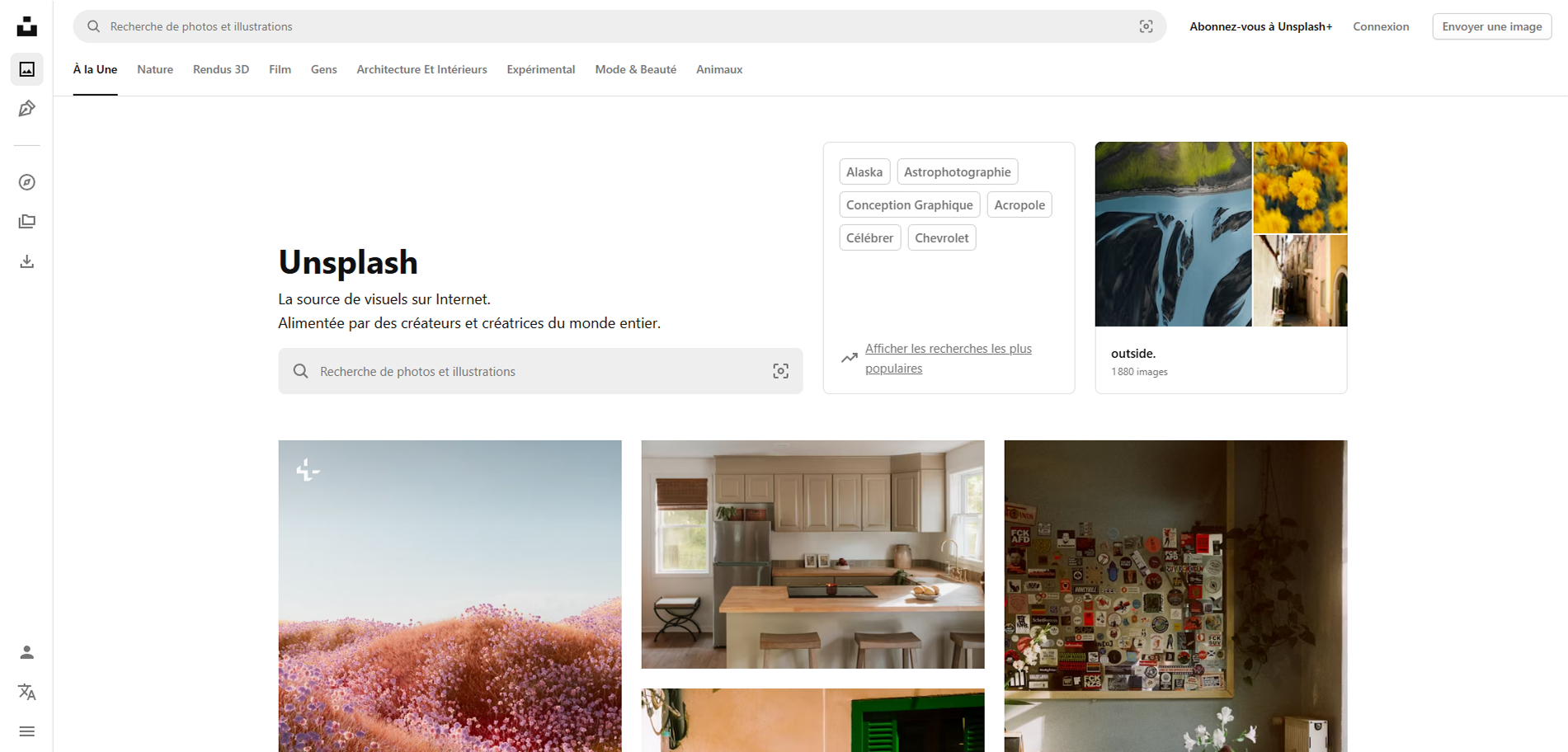Open the outside. collection thumbnail
The image size is (1568, 752).
click(1221, 234)
